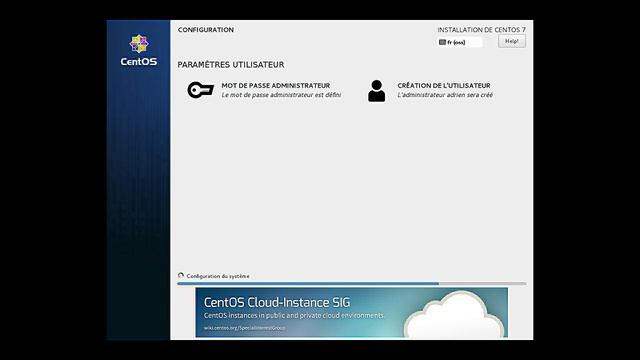The height and width of the screenshot is (360, 640).
Task: Click 'Le mot de passe administrateur est défini'
Action: [x=281, y=95]
